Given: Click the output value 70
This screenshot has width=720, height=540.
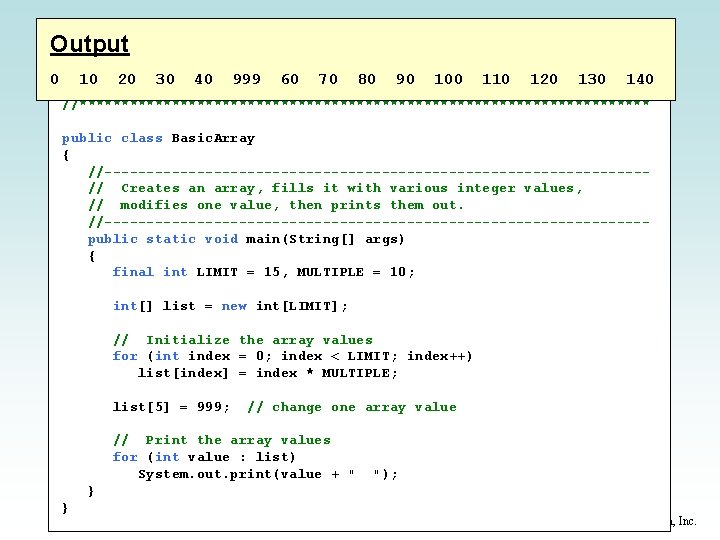Looking at the screenshot, I should tap(328, 79).
